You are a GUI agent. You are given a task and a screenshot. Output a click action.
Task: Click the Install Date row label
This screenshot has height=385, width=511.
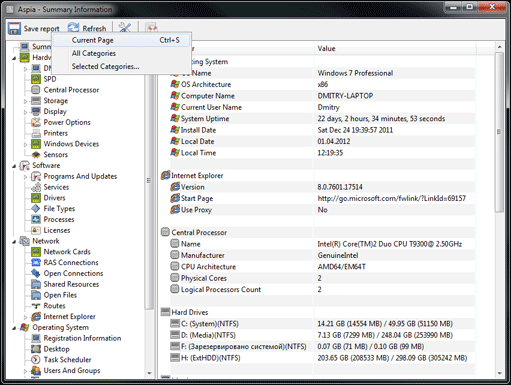pos(198,130)
